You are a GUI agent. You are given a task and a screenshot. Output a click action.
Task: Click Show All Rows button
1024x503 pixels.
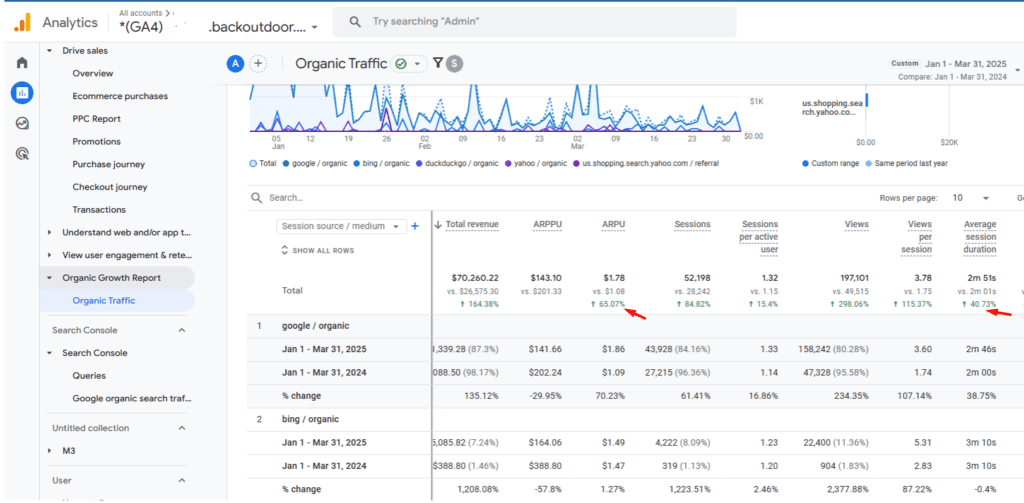(319, 250)
